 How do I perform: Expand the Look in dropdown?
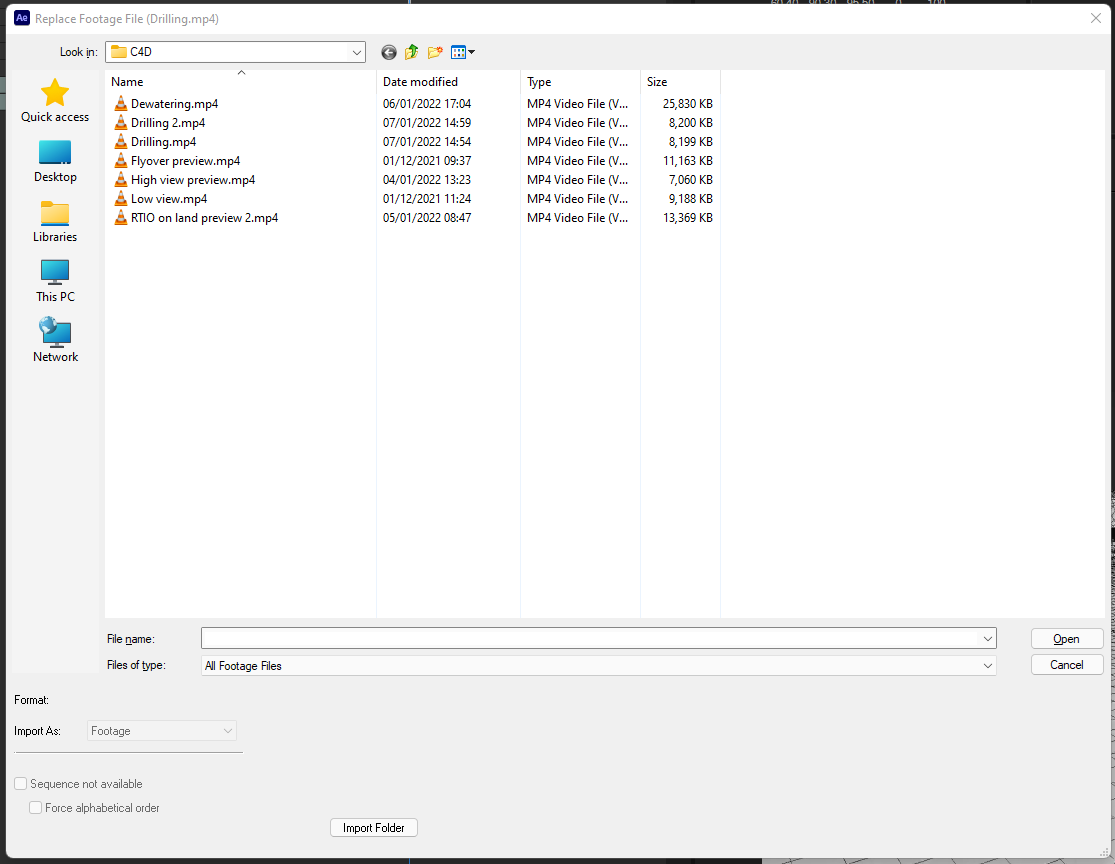(x=357, y=51)
